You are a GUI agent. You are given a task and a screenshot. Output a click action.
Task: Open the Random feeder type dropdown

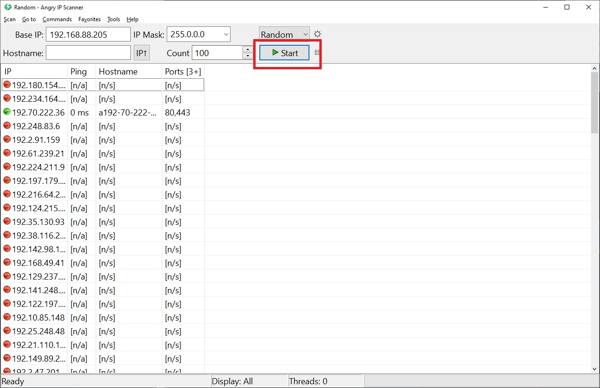[x=284, y=34]
